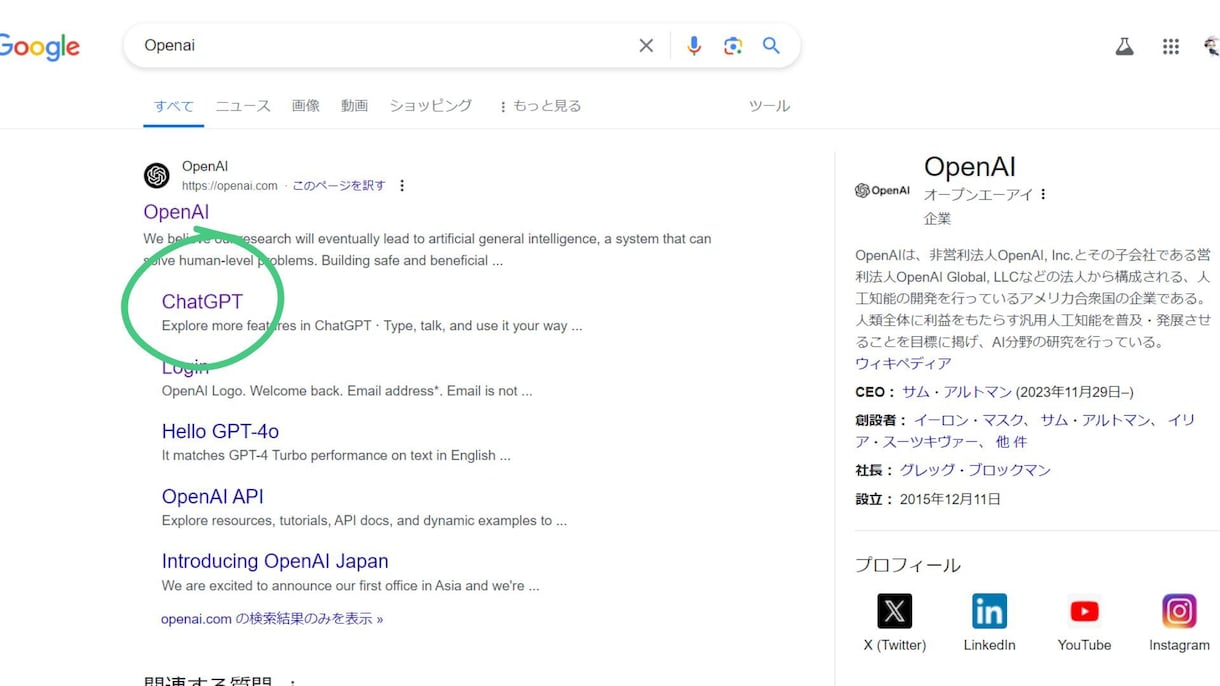Show only openai.com results link
1220x686 pixels.
tap(272, 619)
